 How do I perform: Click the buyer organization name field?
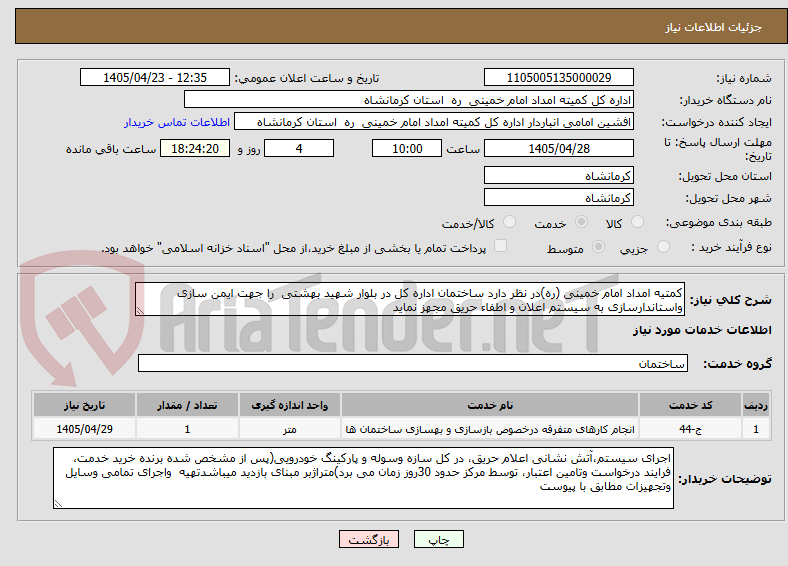409,100
